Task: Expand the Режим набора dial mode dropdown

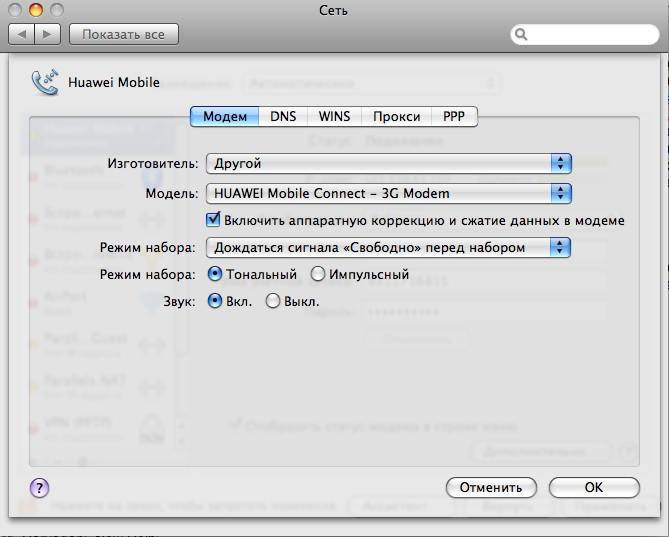Action: pos(387,247)
